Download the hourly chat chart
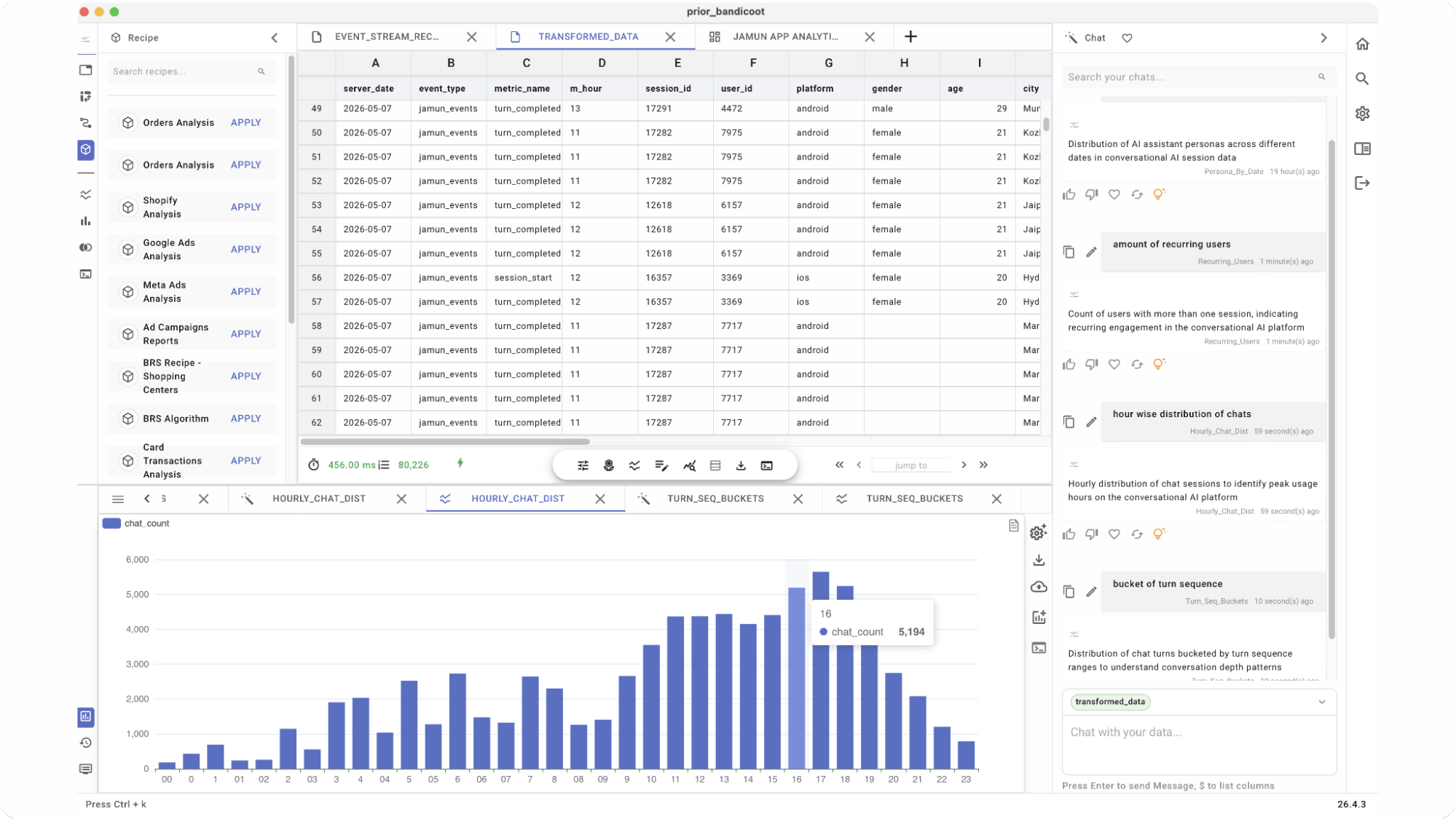The height and width of the screenshot is (819, 1456). coord(1039,560)
